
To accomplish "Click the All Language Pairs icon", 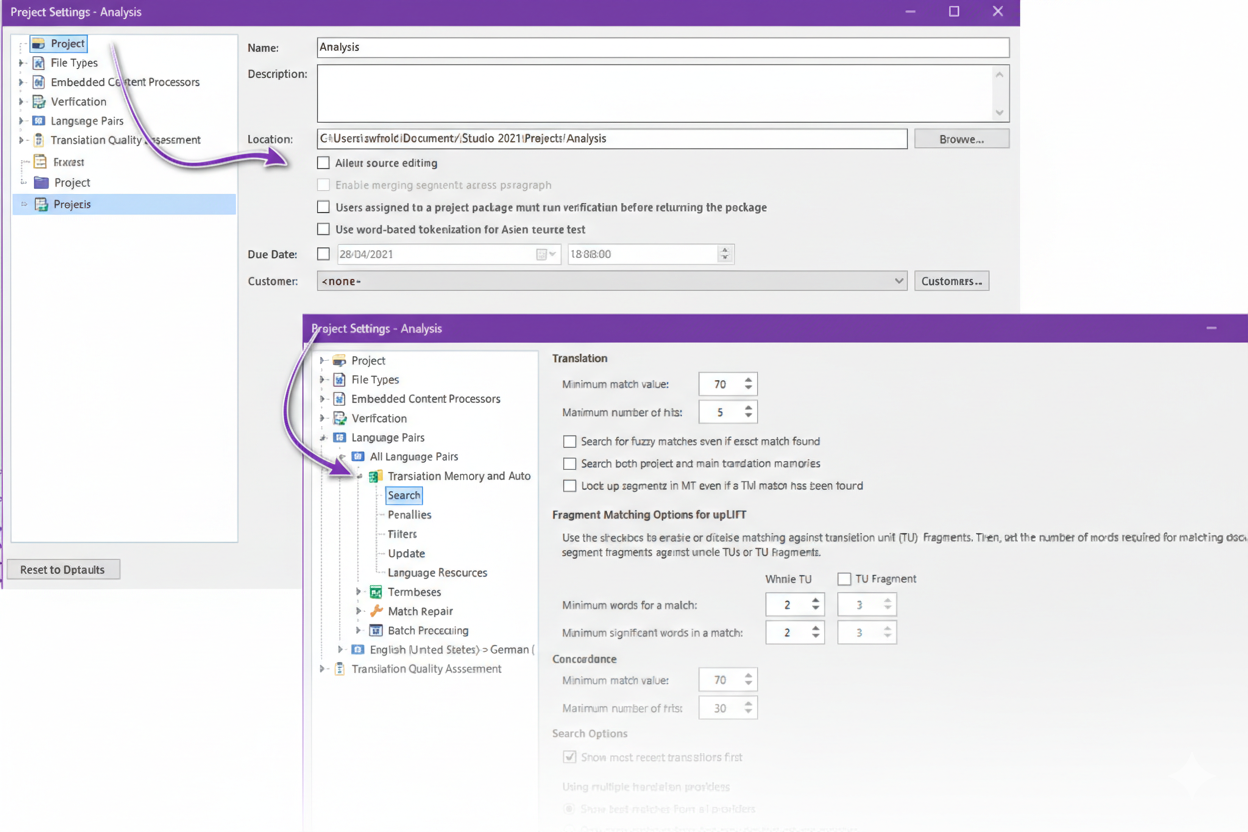I will (x=358, y=456).
